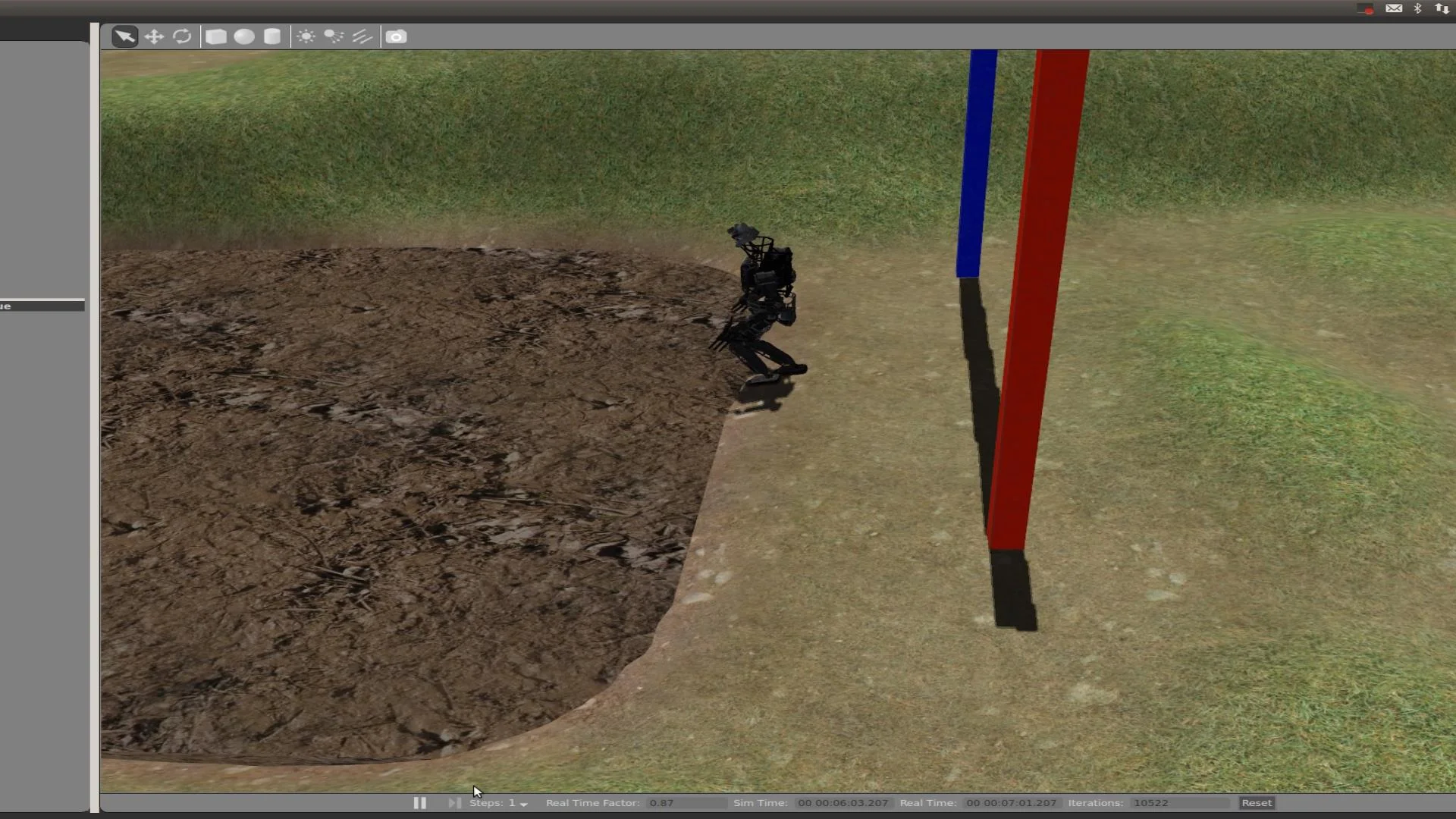Take a screenshot with camera icon

396,36
